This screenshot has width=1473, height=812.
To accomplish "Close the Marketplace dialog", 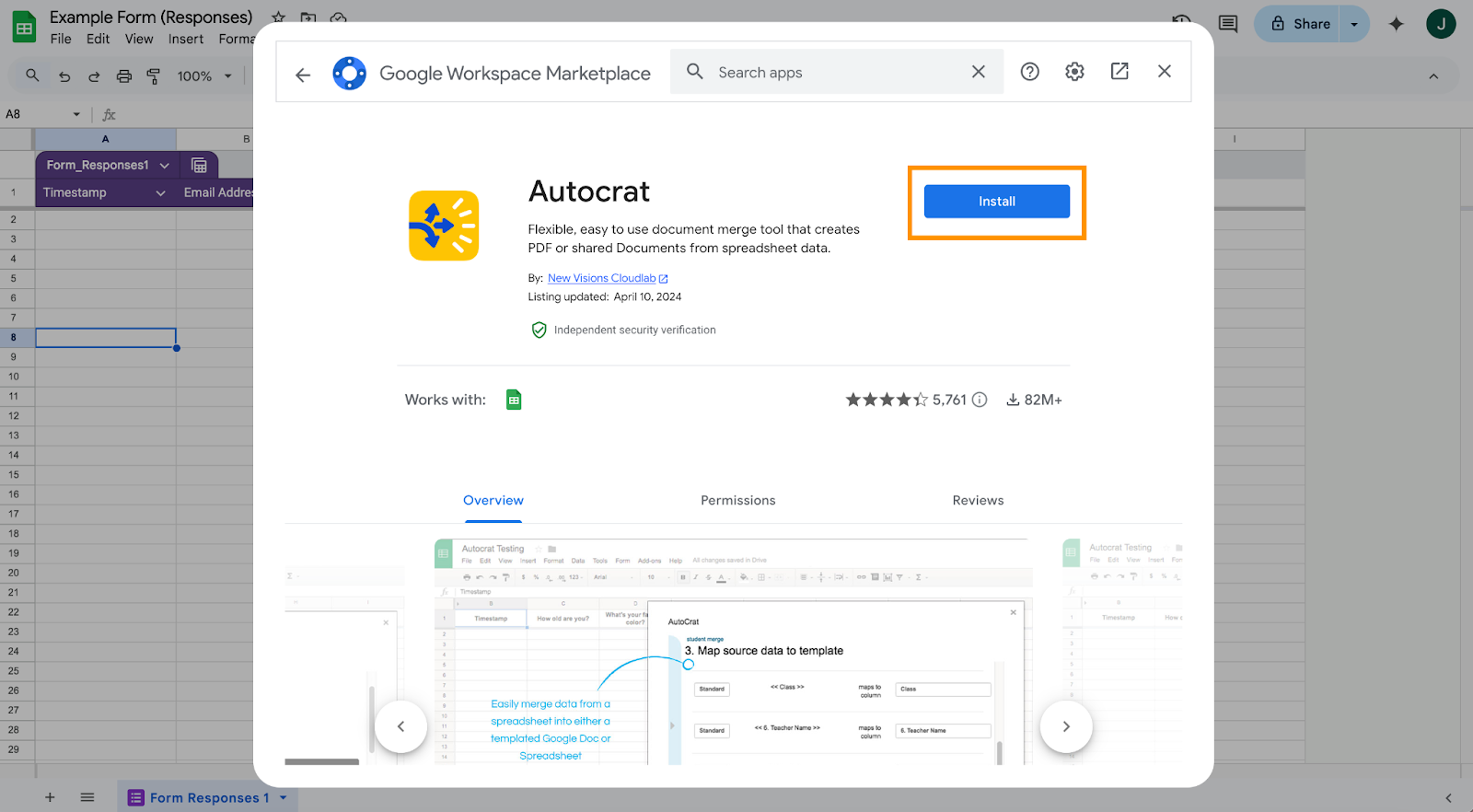I will pos(1165,72).
